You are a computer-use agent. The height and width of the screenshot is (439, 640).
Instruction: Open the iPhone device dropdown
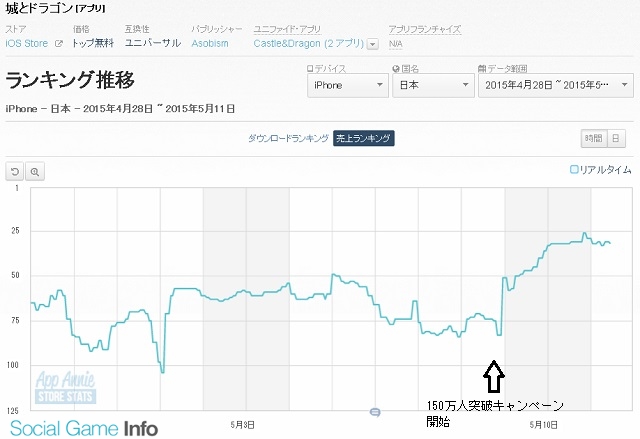(347, 86)
